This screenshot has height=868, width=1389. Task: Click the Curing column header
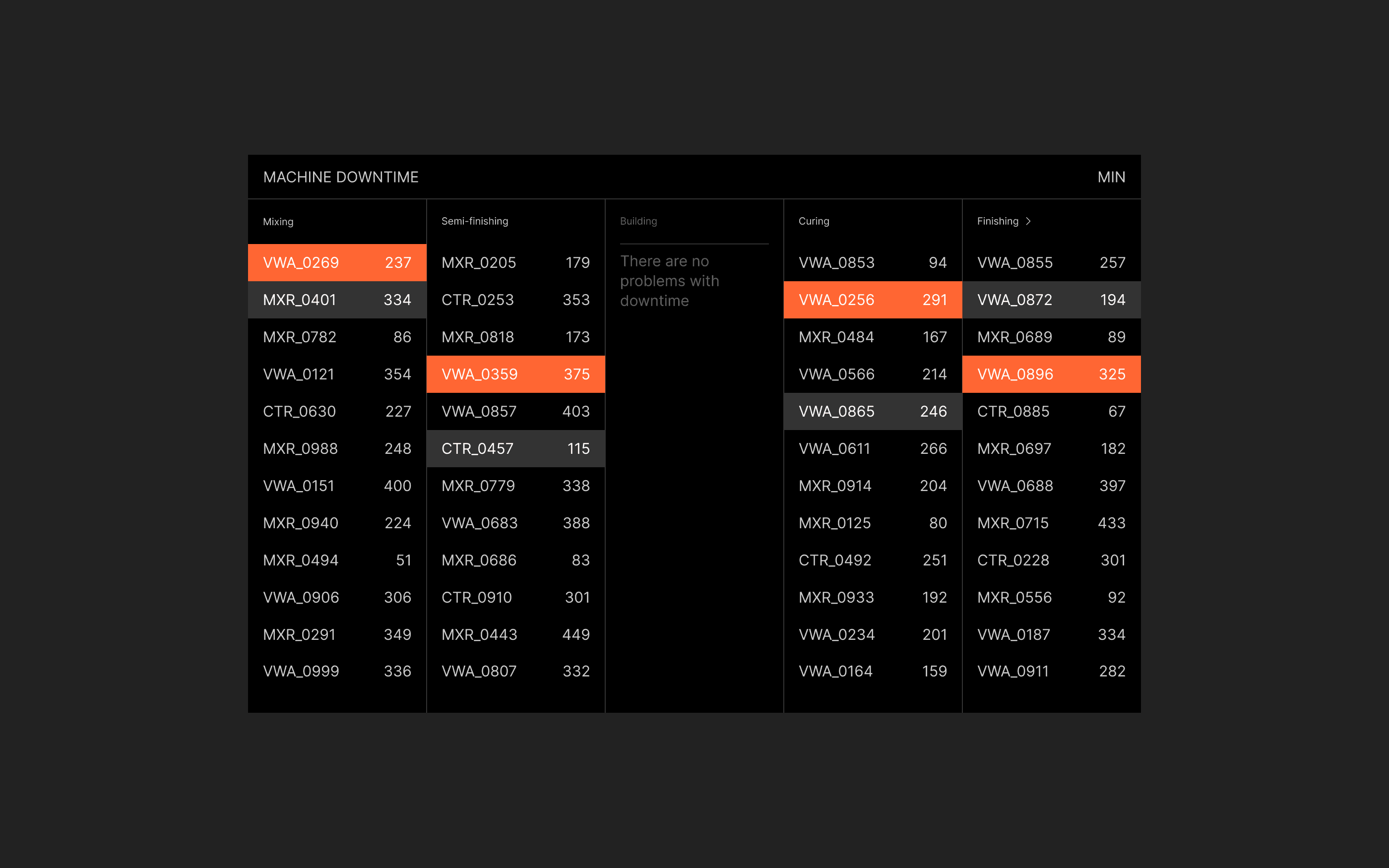coord(814,221)
